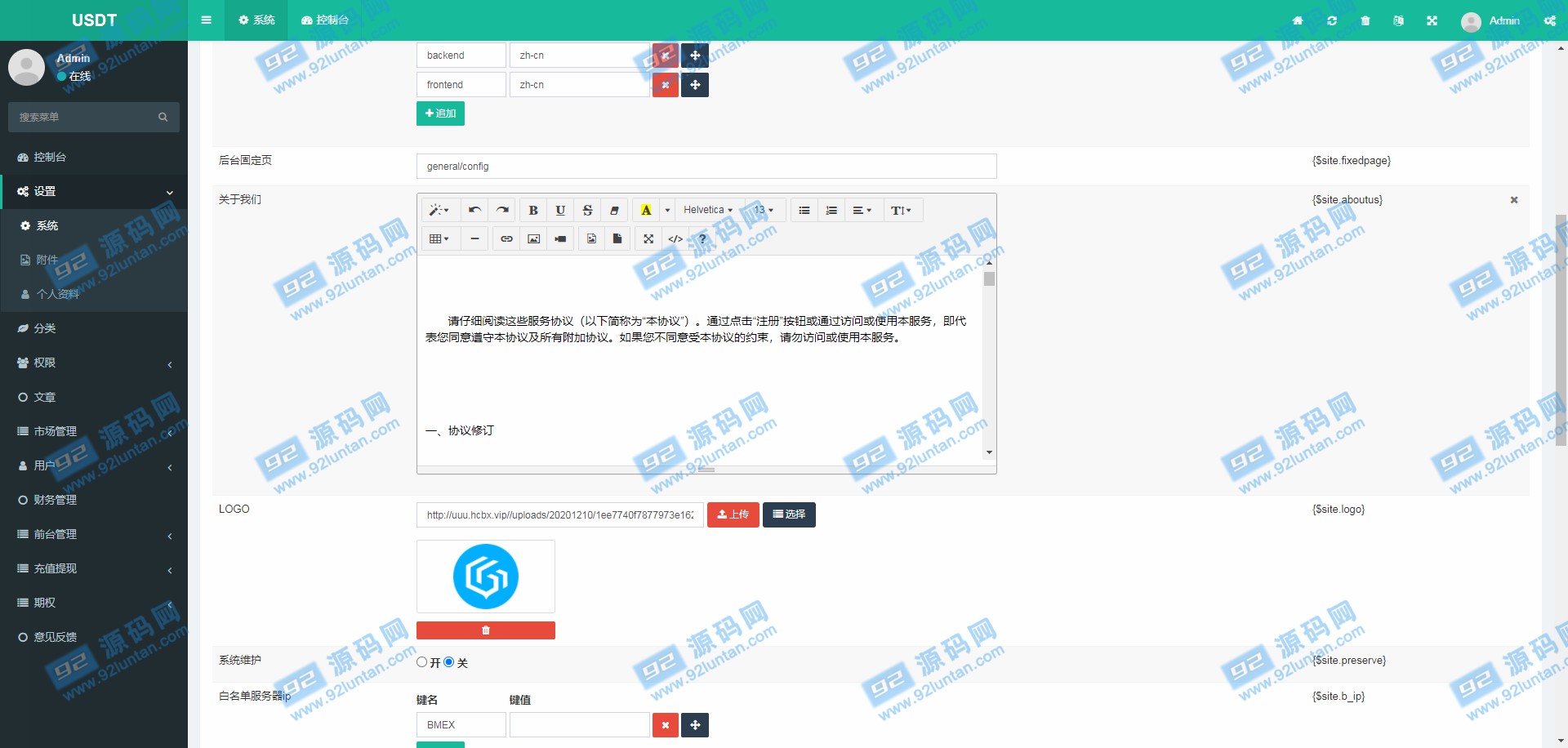Click the refresh icon in the top header

(1332, 20)
